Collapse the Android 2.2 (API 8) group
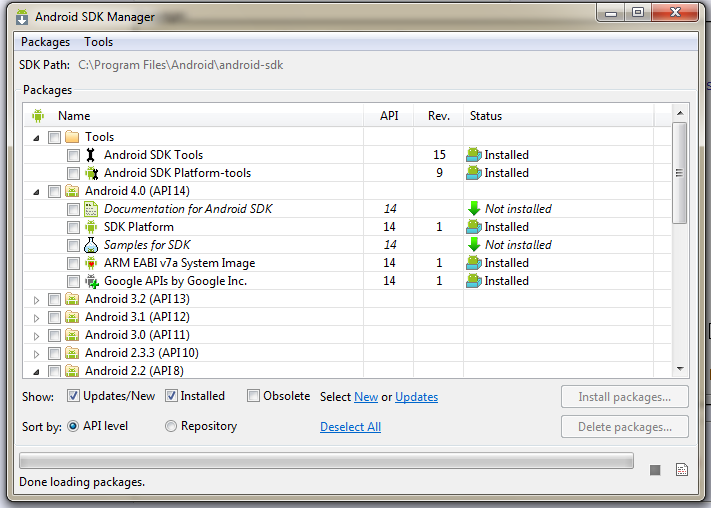 36,372
